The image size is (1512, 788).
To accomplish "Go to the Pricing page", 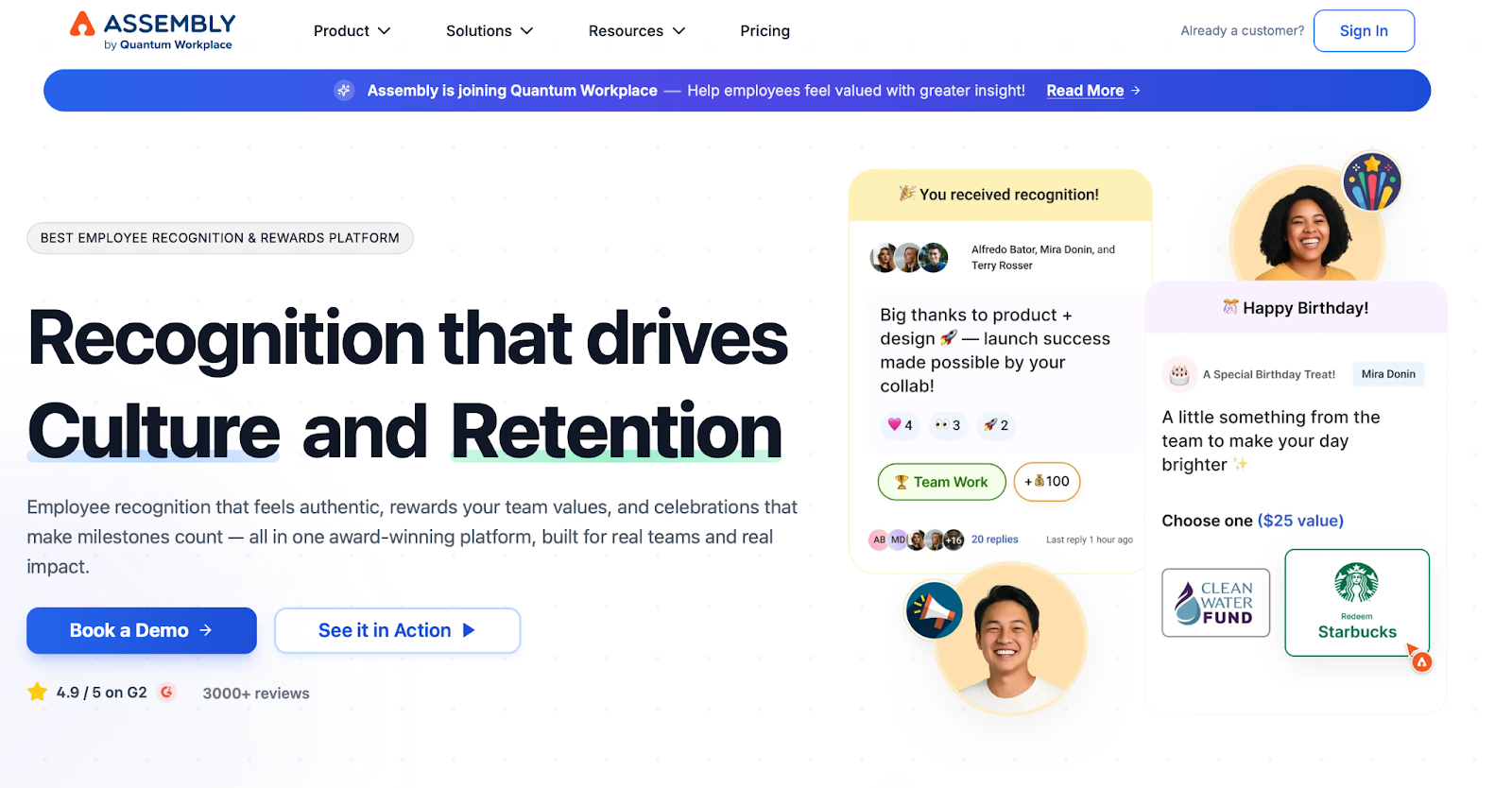I will [765, 31].
